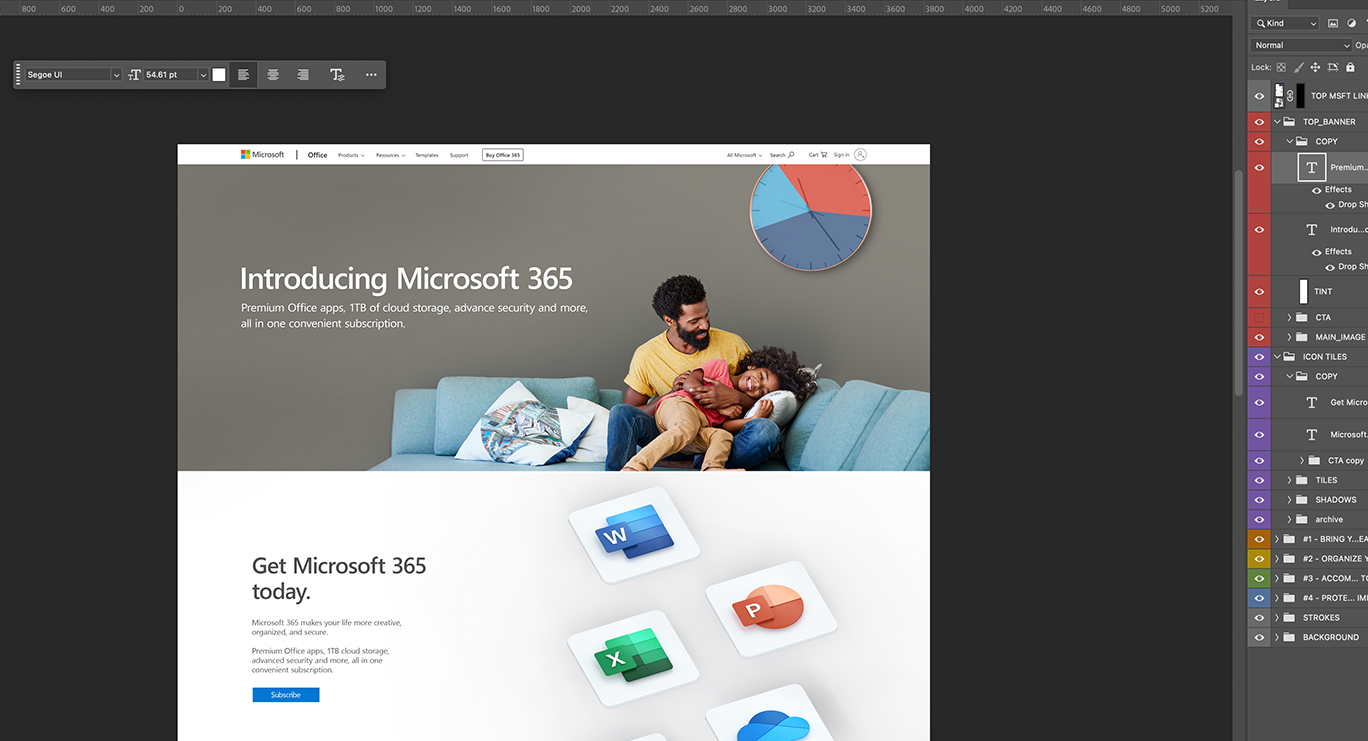Expand the MAIN_IMAGE group
The height and width of the screenshot is (741, 1368).
coord(1289,337)
